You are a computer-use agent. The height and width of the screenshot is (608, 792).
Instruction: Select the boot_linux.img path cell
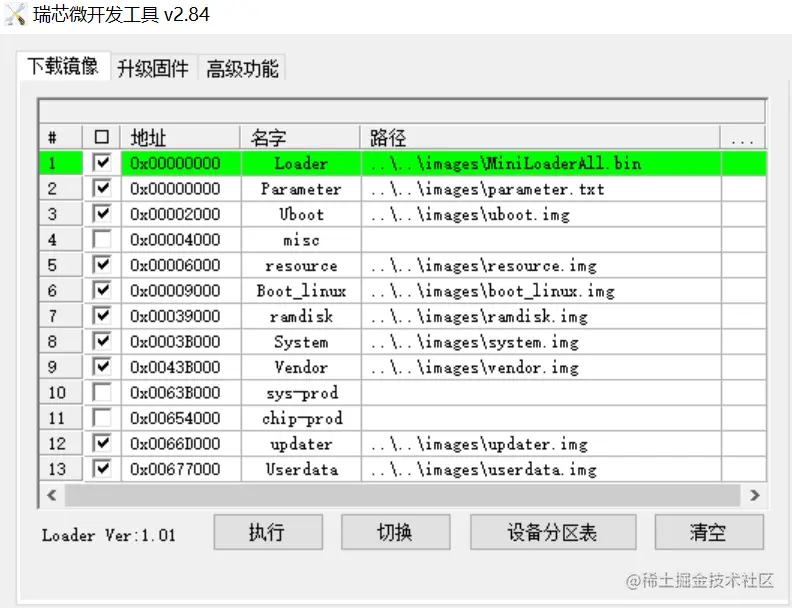click(x=541, y=291)
